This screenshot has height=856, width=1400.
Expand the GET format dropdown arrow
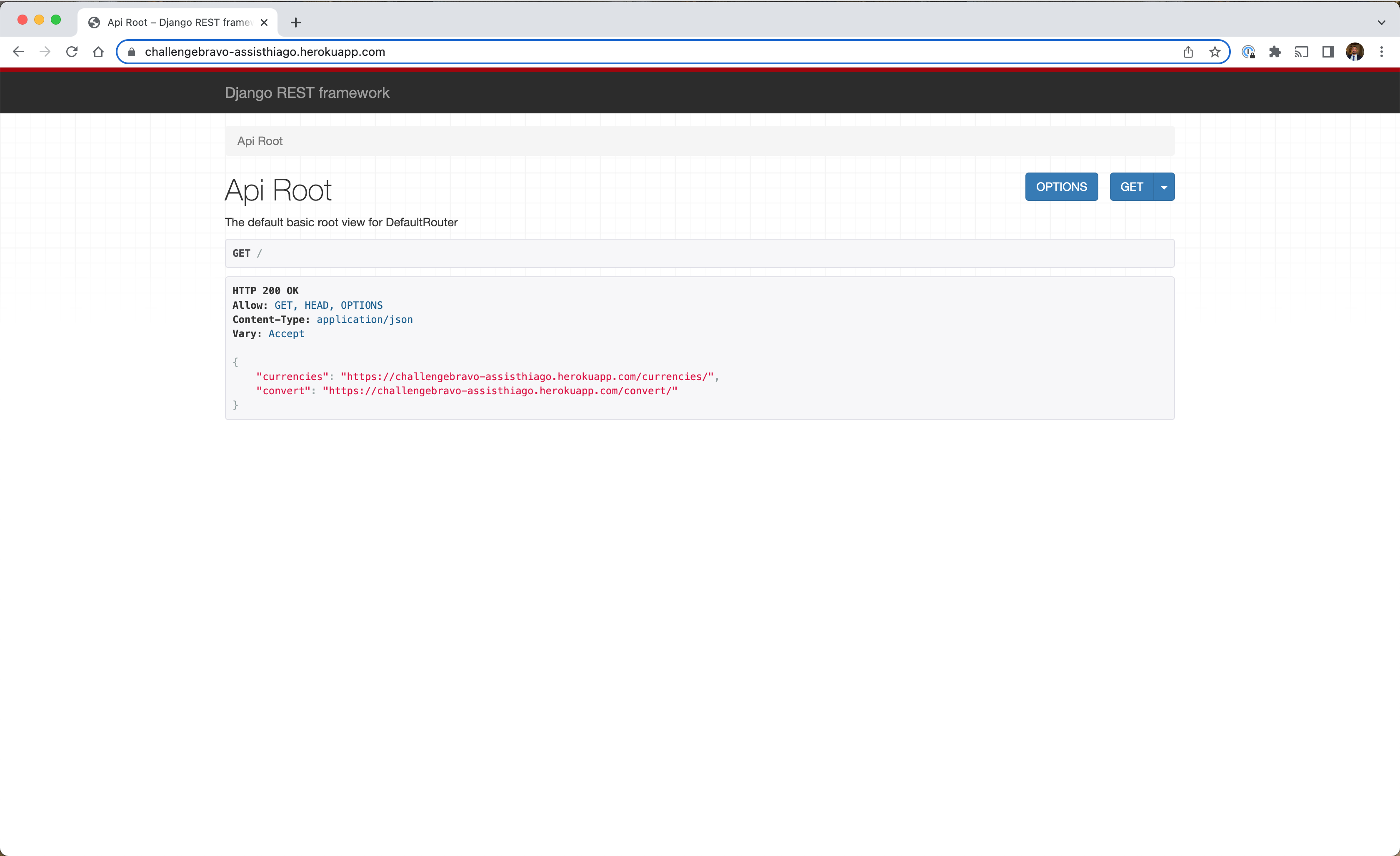click(x=1164, y=187)
